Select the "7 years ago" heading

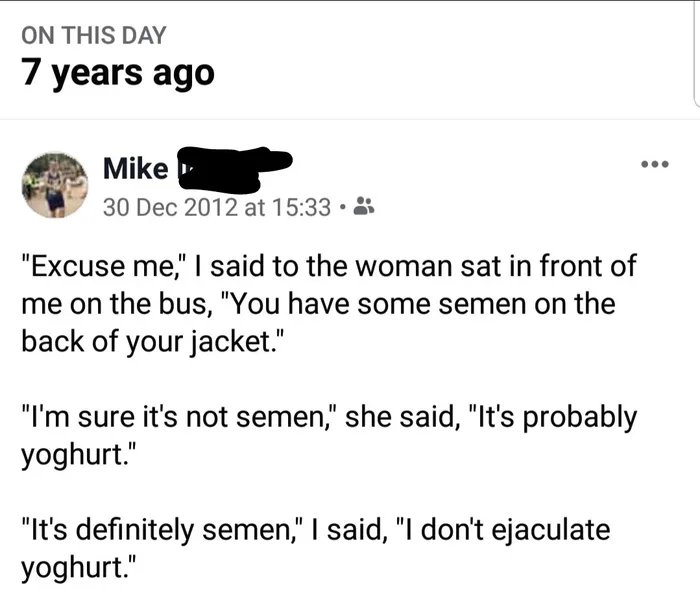tap(118, 73)
